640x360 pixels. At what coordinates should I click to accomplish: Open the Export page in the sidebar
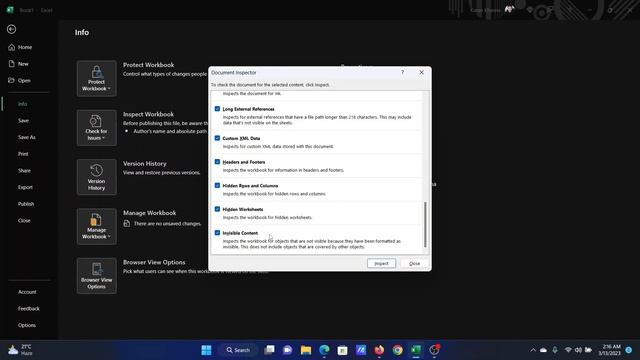[25, 187]
